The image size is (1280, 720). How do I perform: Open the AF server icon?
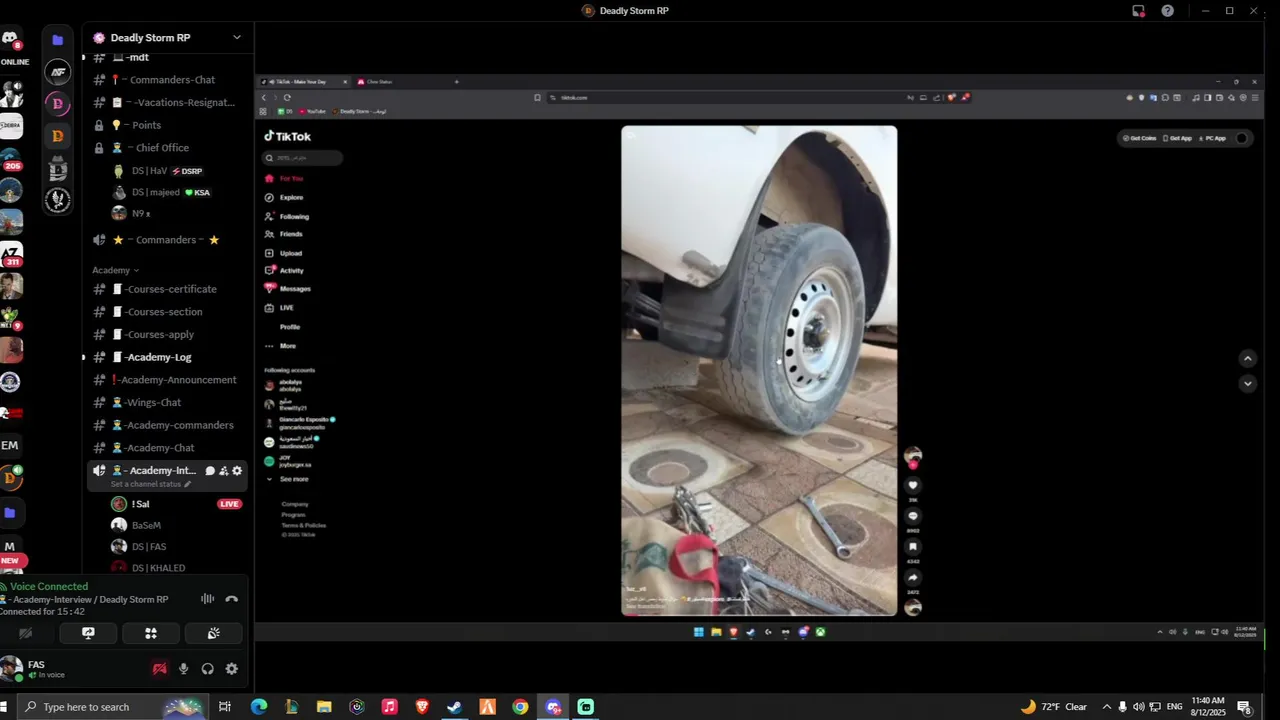58,72
